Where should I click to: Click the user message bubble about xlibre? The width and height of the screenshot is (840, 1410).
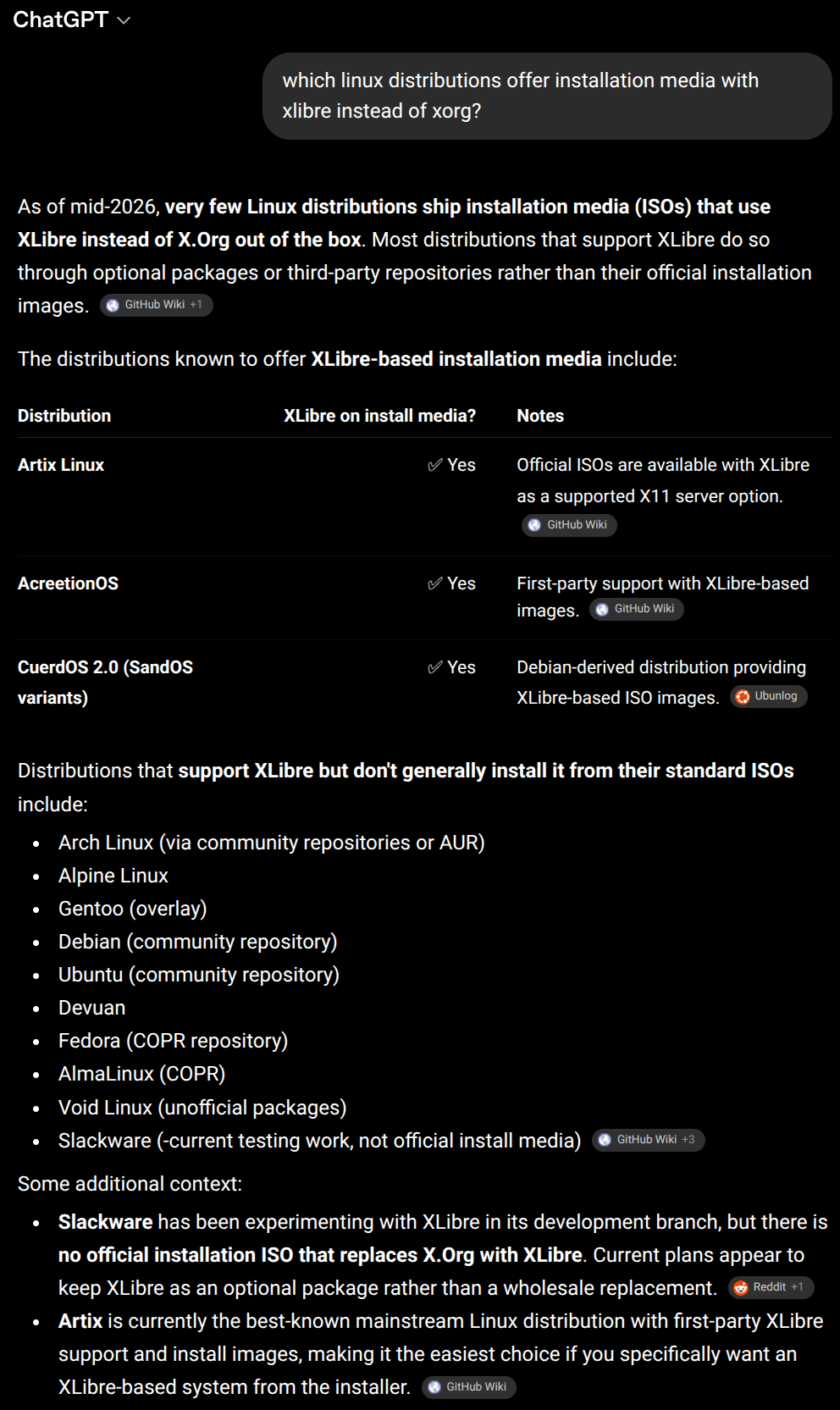coord(547,96)
